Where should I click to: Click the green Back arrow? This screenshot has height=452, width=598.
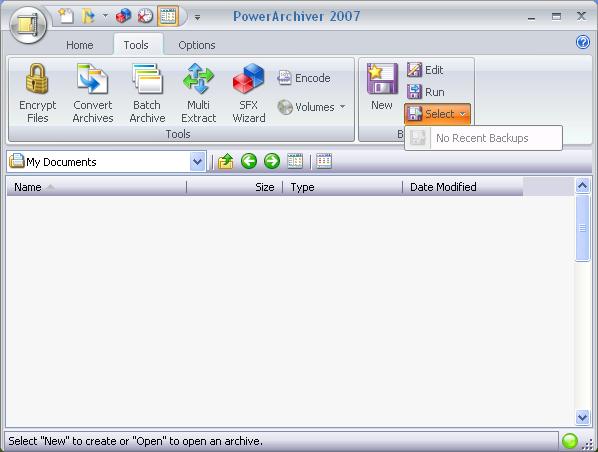(x=249, y=161)
